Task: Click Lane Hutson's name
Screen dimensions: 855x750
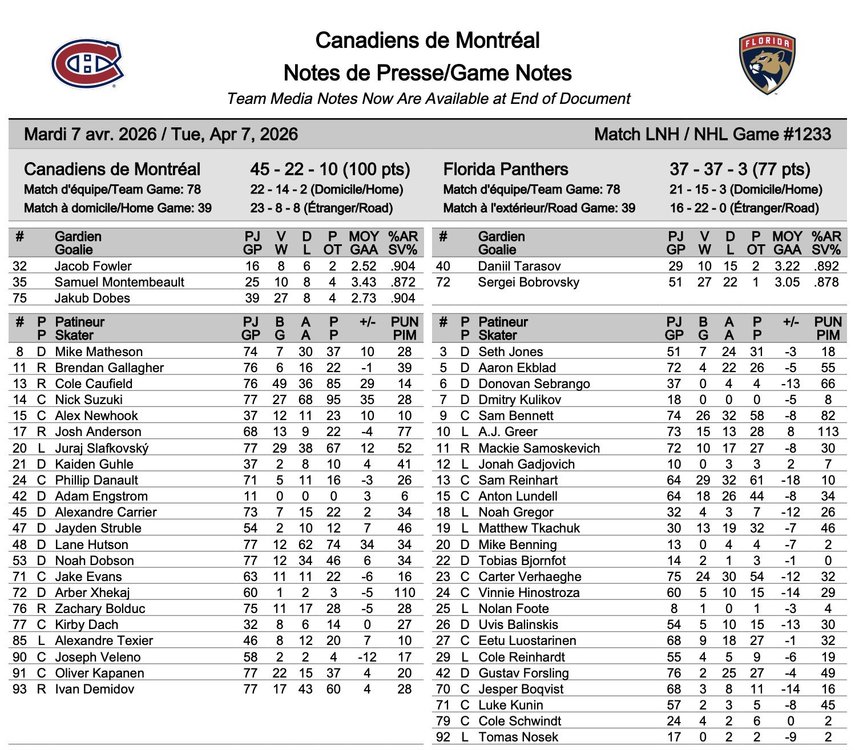Action: pos(92,544)
